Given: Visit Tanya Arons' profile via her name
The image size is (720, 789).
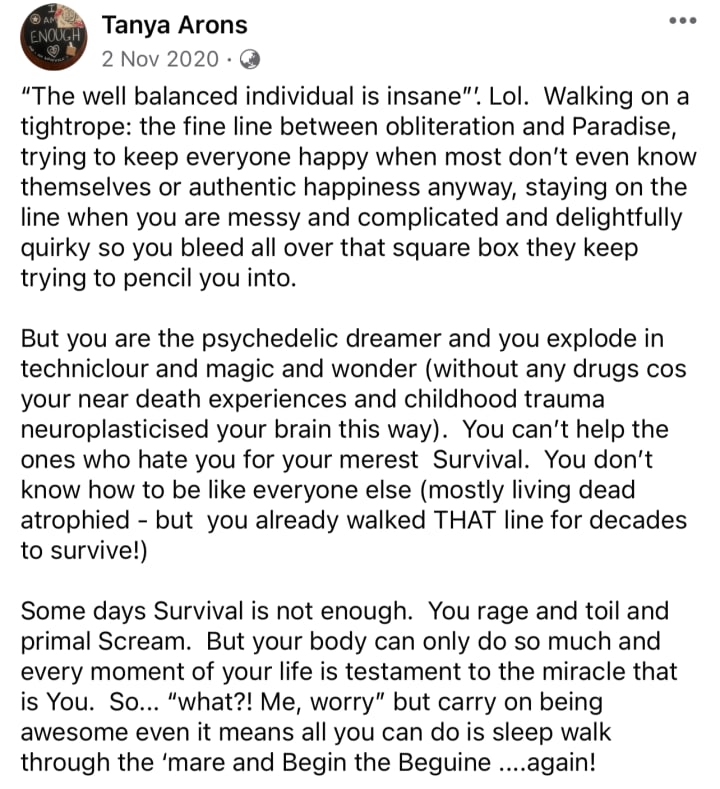Looking at the screenshot, I should pyautogui.click(x=175, y=25).
